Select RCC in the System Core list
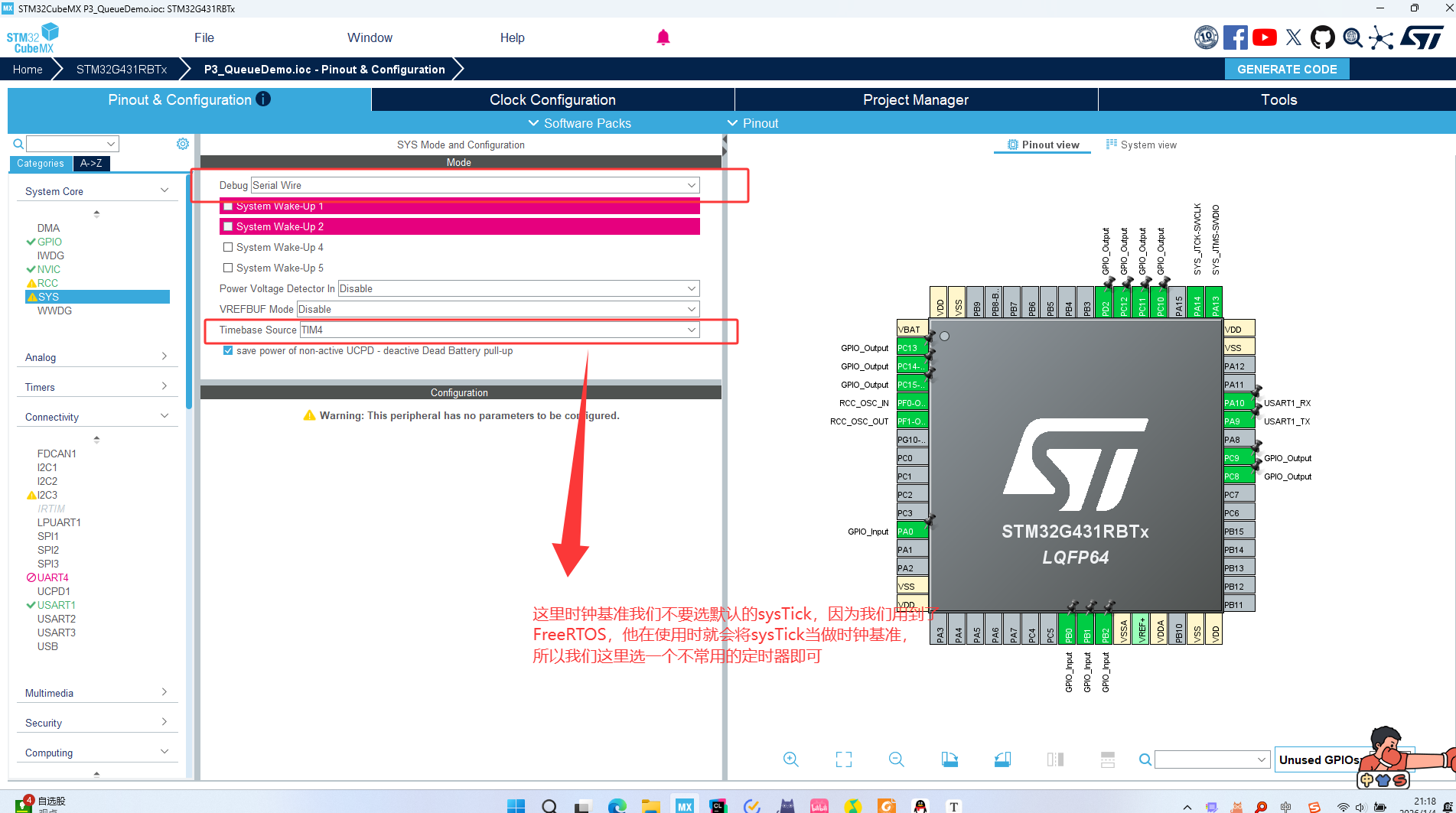Image resolution: width=1456 pixels, height=813 pixels. [47, 283]
